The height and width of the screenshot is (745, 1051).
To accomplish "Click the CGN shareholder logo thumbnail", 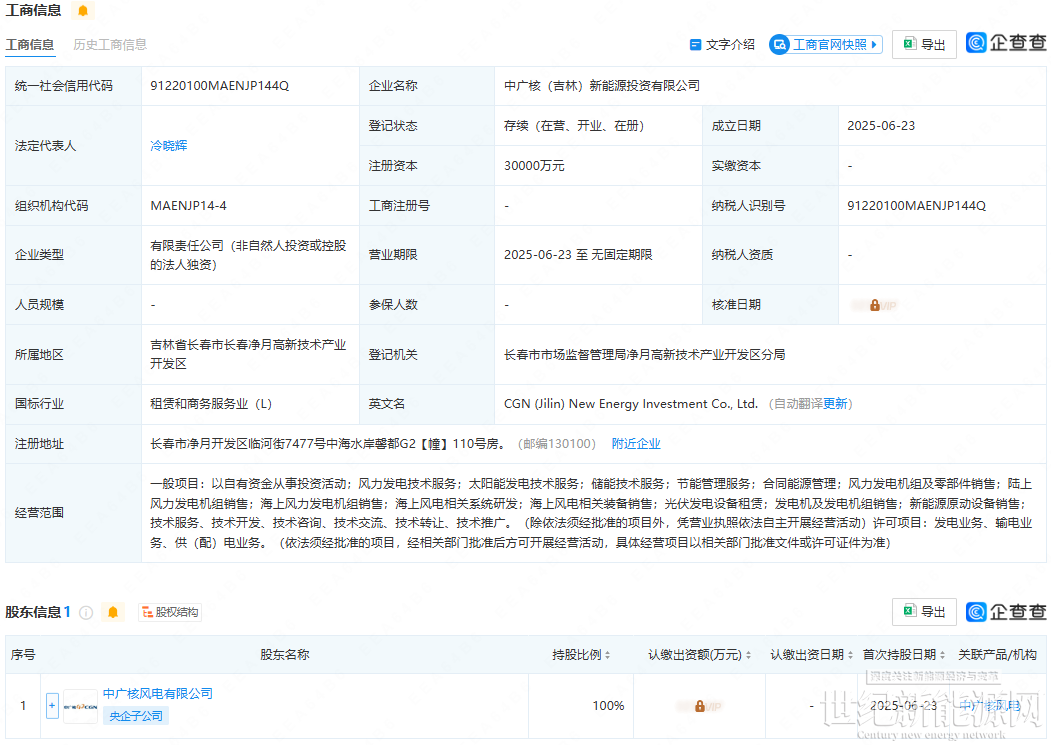I will (80, 706).
